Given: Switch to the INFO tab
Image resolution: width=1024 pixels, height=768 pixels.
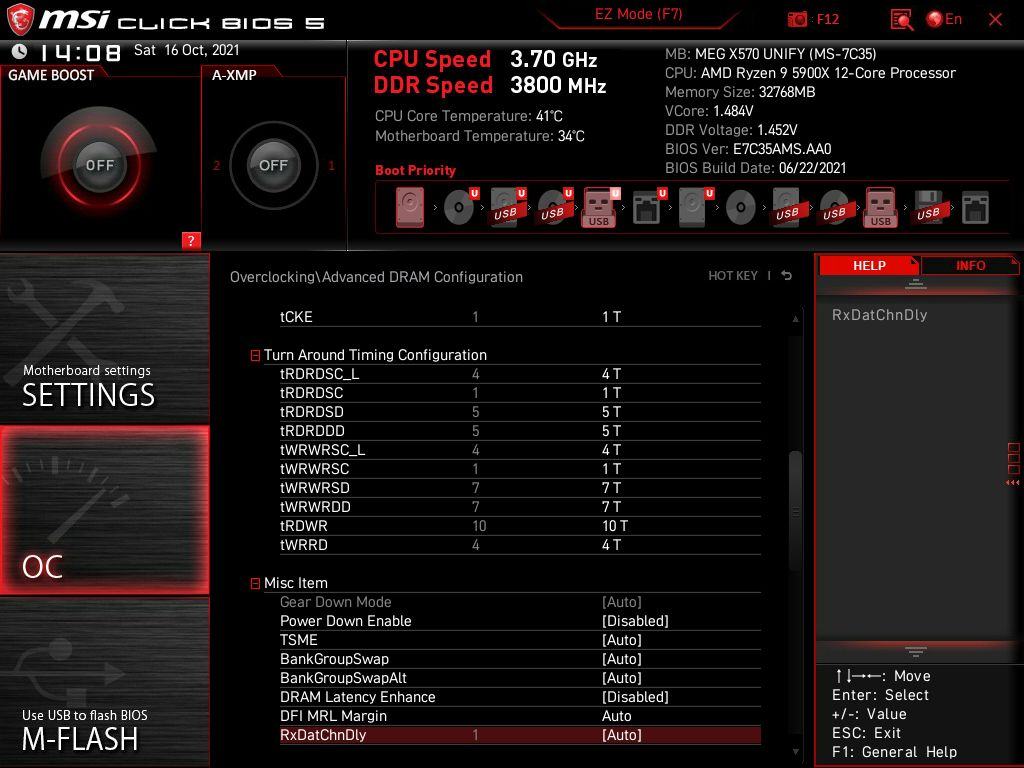Looking at the screenshot, I should coord(970,265).
